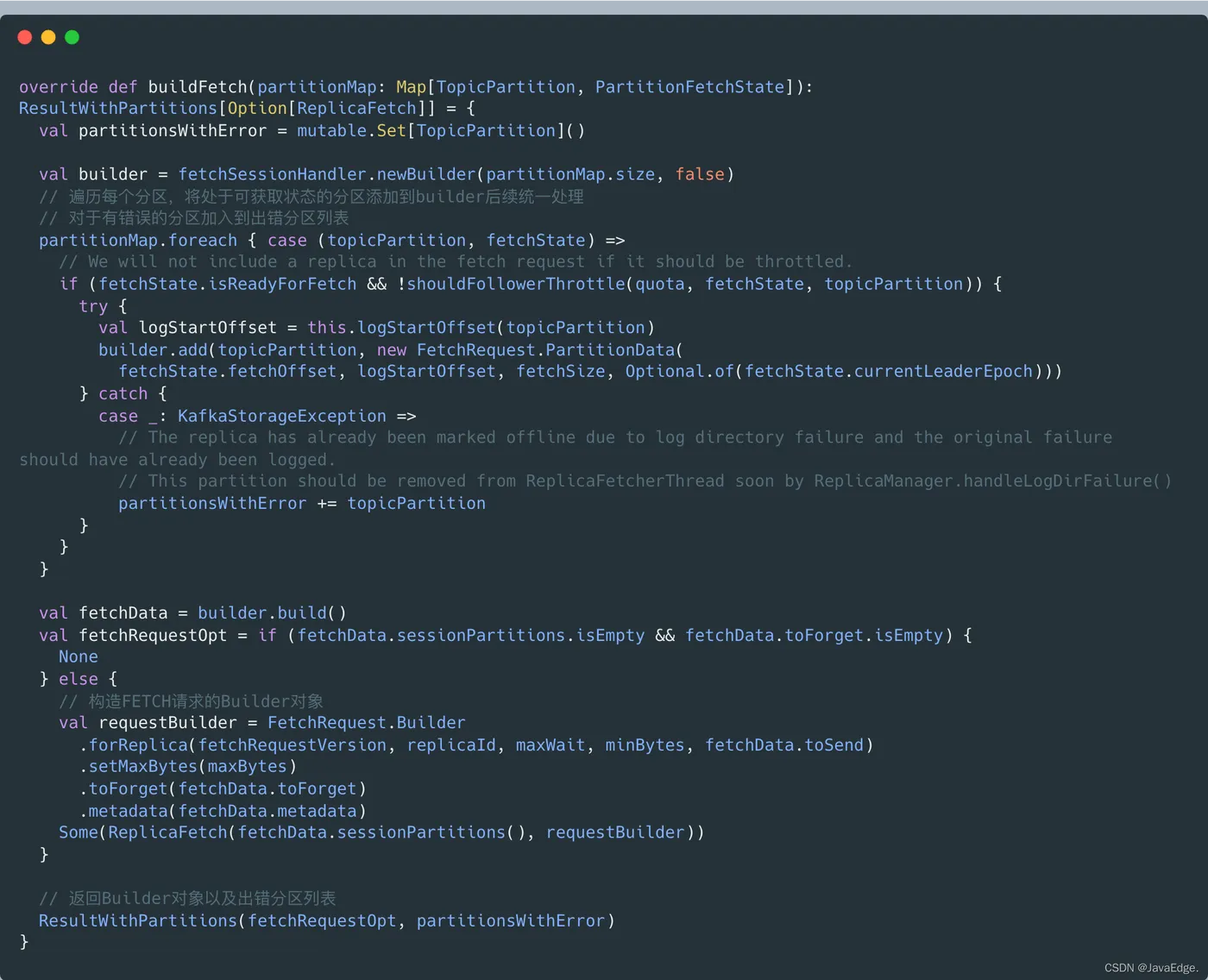1208x980 pixels.
Task: Click KafkaStorageException
Action: (x=282, y=417)
